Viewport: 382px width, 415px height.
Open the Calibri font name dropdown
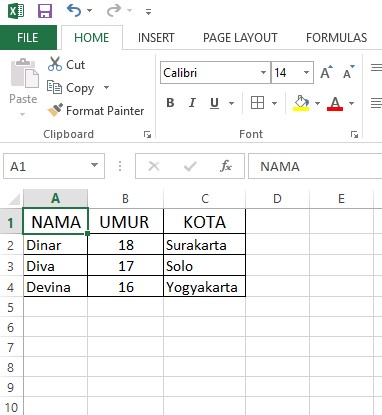(263, 72)
